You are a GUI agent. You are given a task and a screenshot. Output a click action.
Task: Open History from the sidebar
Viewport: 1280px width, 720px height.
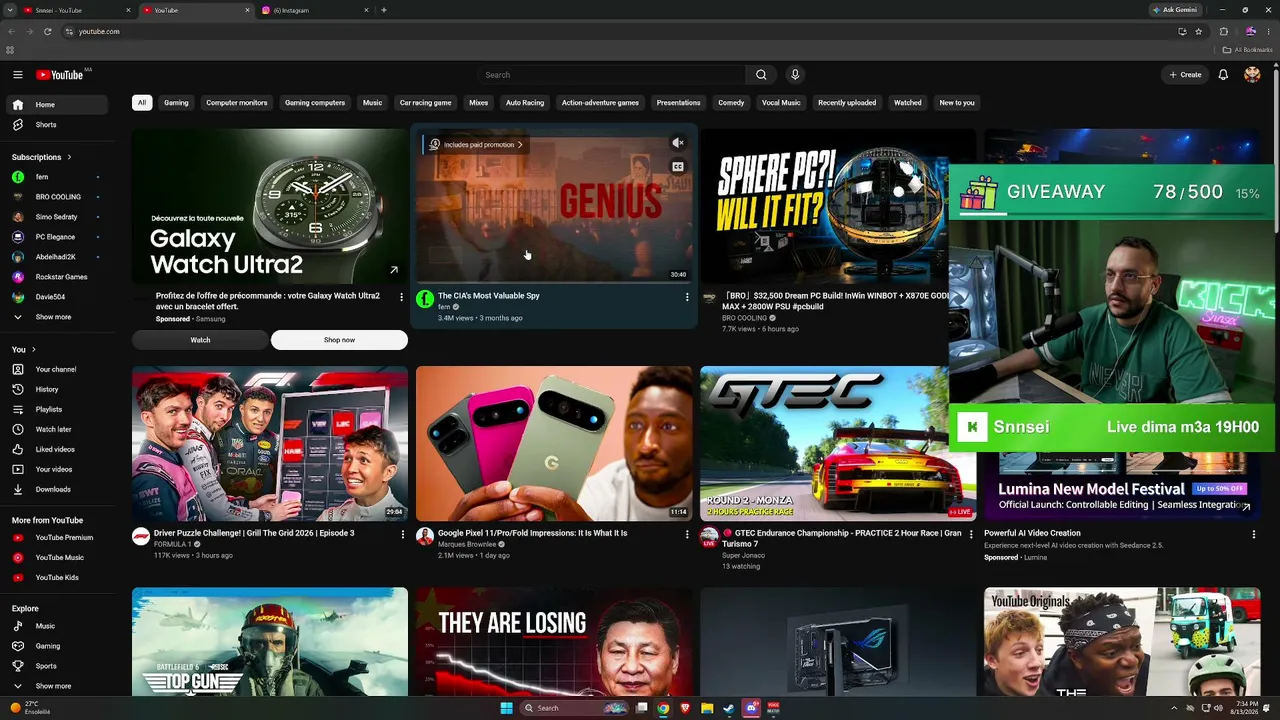tap(58, 389)
